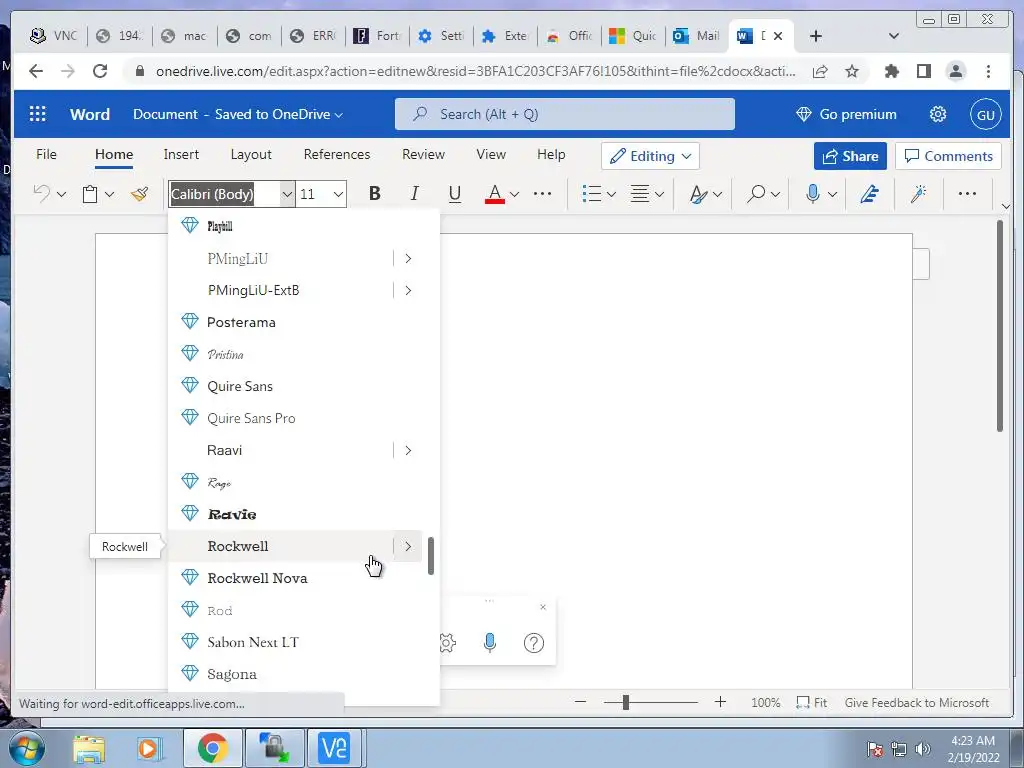The width and height of the screenshot is (1024, 768).
Task: Click the Designer wand icon
Action: coord(919,194)
